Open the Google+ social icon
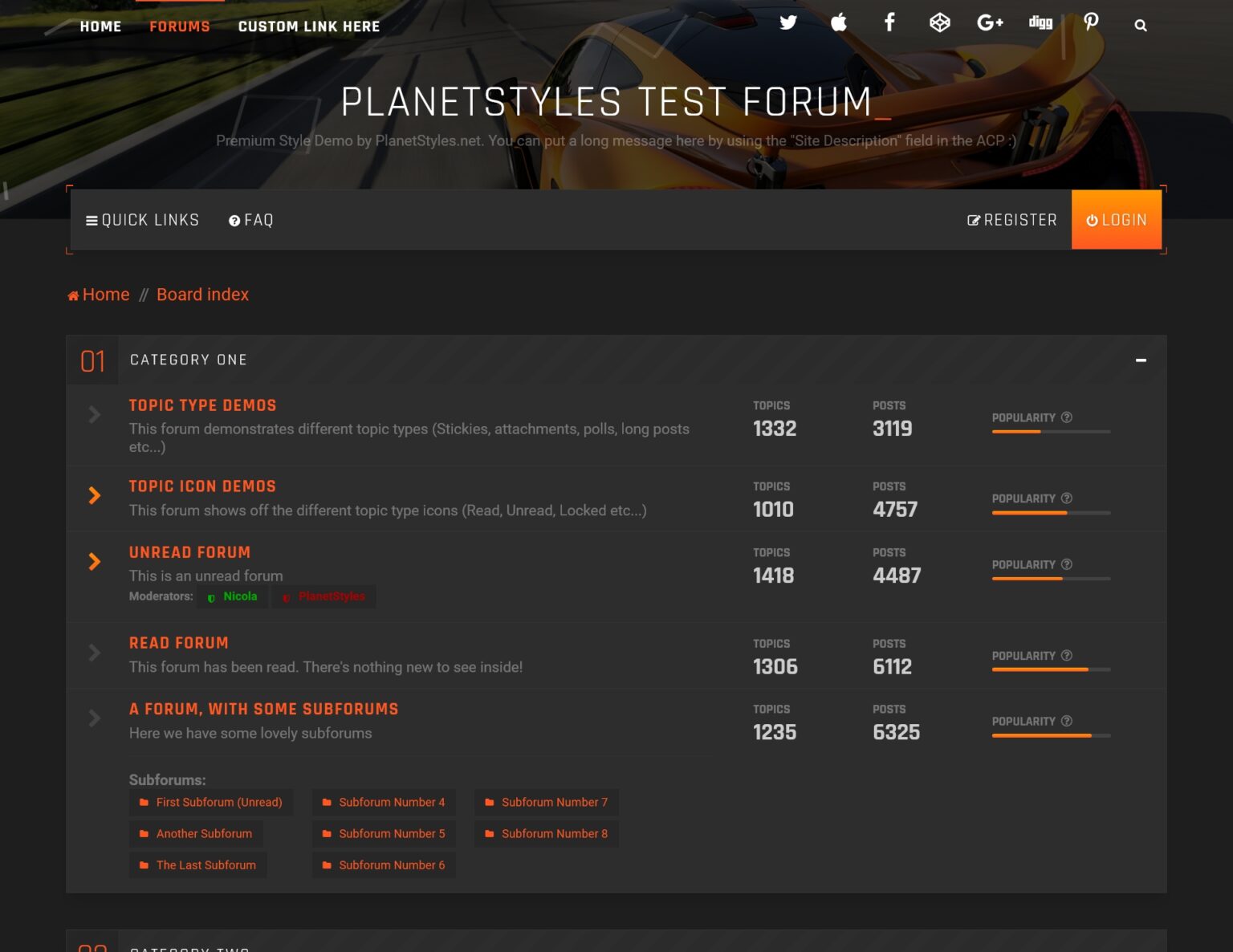 (x=989, y=23)
